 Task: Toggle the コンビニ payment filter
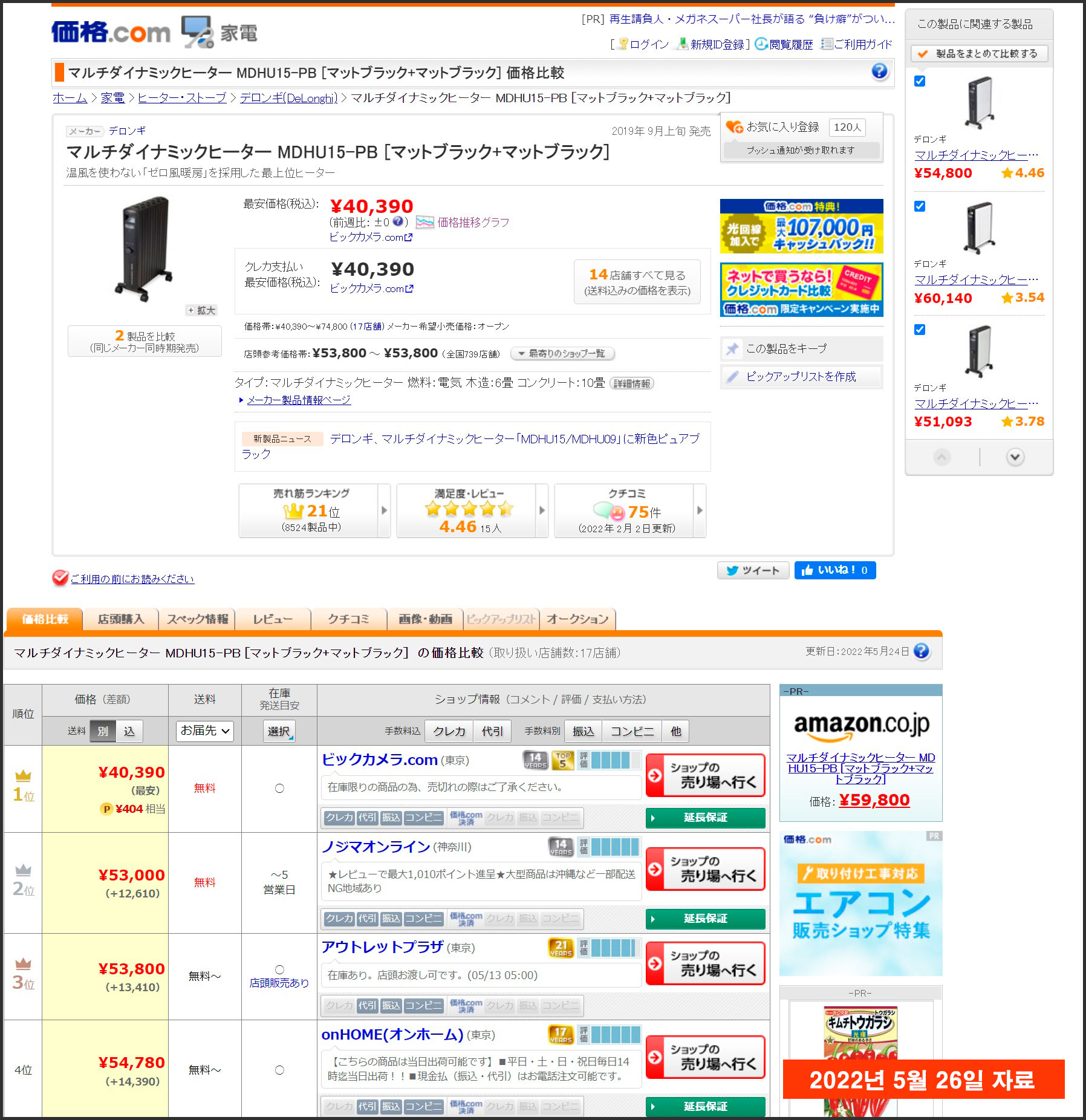point(632,731)
